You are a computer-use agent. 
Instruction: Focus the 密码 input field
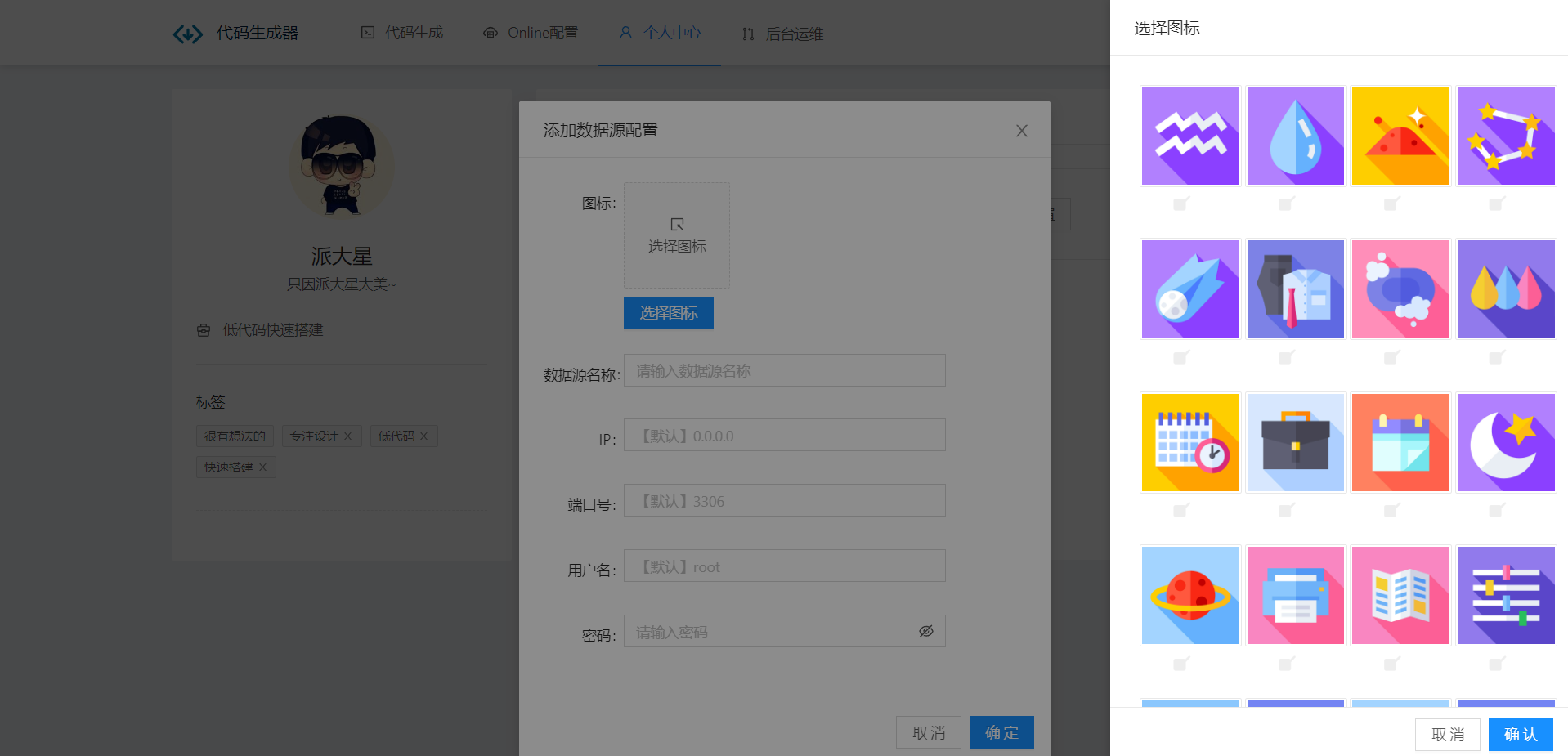[x=785, y=631]
